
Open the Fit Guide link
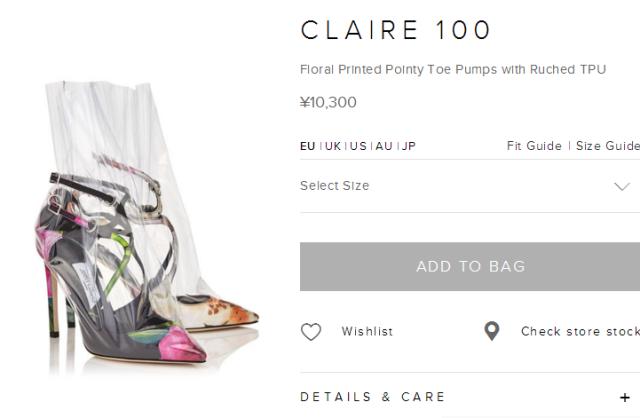534,146
